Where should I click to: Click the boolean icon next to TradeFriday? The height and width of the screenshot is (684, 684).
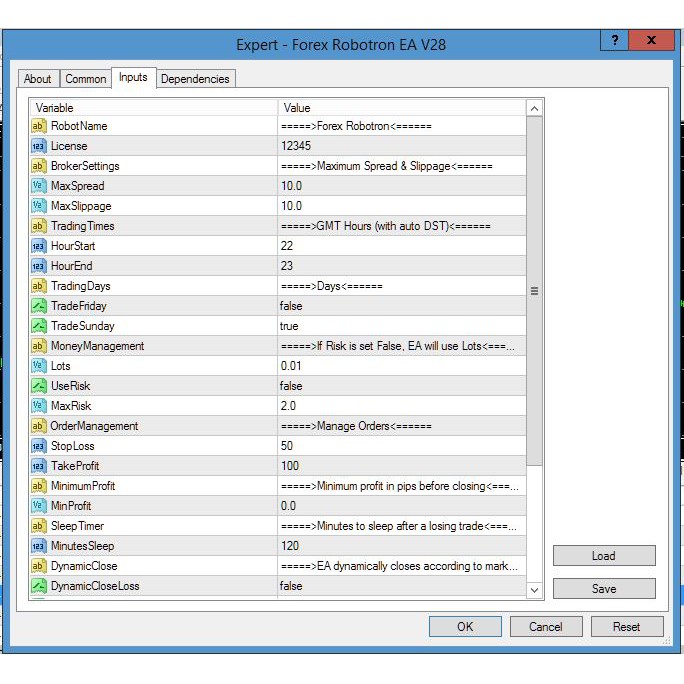39,306
